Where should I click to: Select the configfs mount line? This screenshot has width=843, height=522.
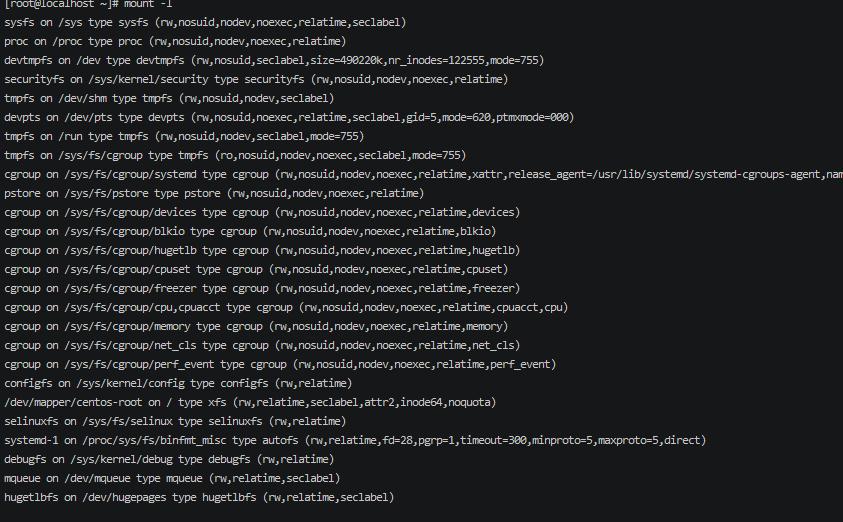pos(178,383)
